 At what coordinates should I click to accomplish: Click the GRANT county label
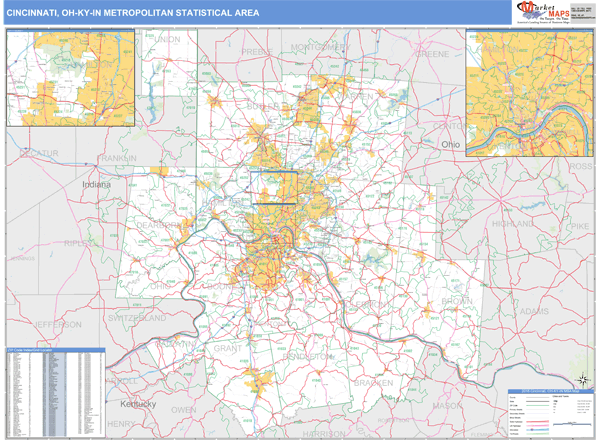click(228, 348)
